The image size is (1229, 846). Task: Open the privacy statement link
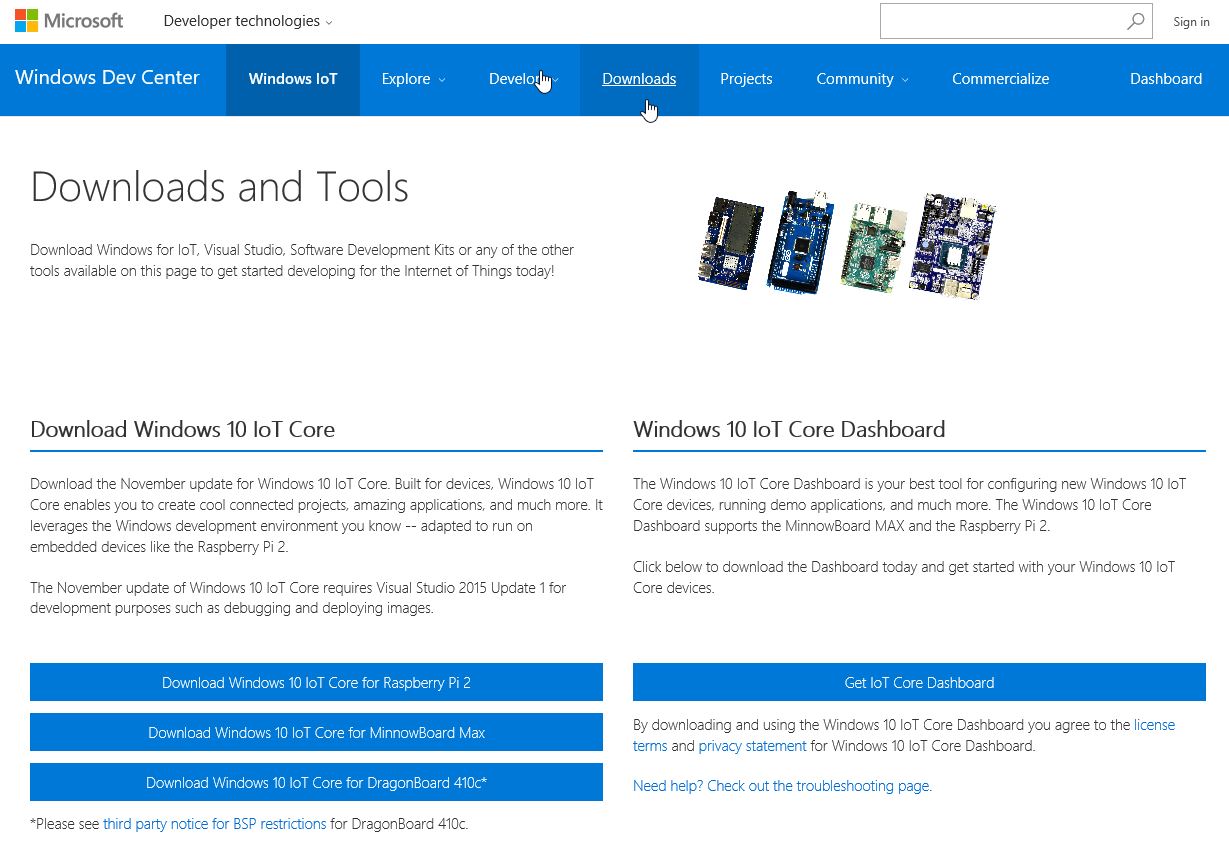click(x=752, y=746)
